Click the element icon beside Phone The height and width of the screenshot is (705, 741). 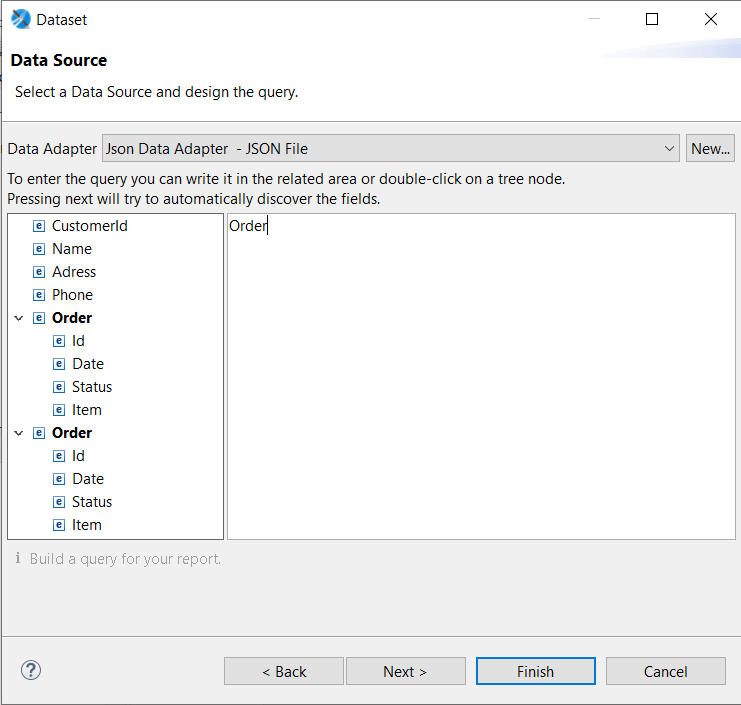39,295
